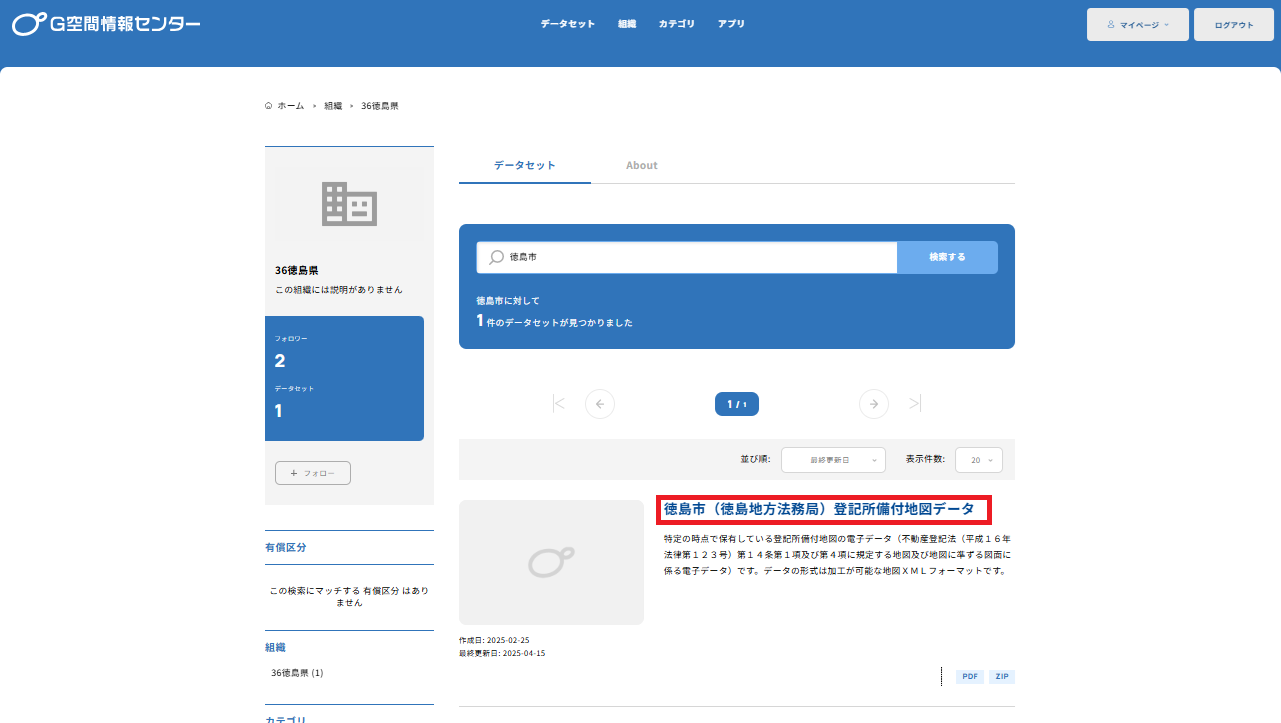Go to last page arrow icon

coord(915,403)
